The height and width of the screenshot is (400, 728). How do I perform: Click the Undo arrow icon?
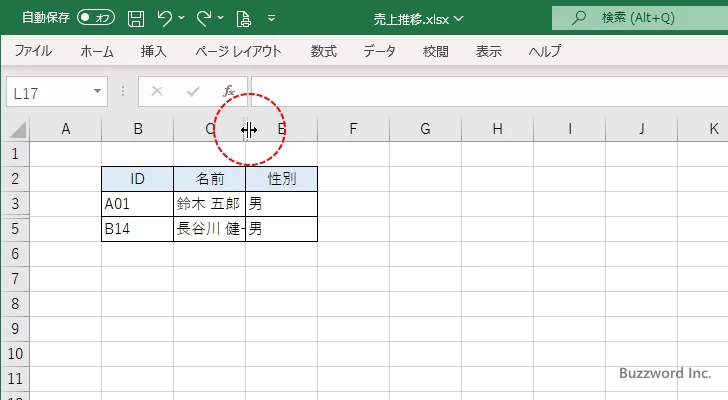coord(164,18)
